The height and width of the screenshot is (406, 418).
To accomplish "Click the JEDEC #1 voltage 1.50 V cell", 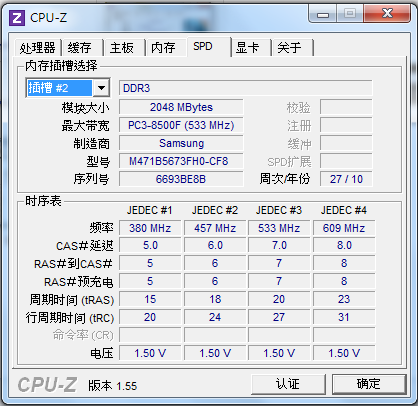I will pos(150,353).
